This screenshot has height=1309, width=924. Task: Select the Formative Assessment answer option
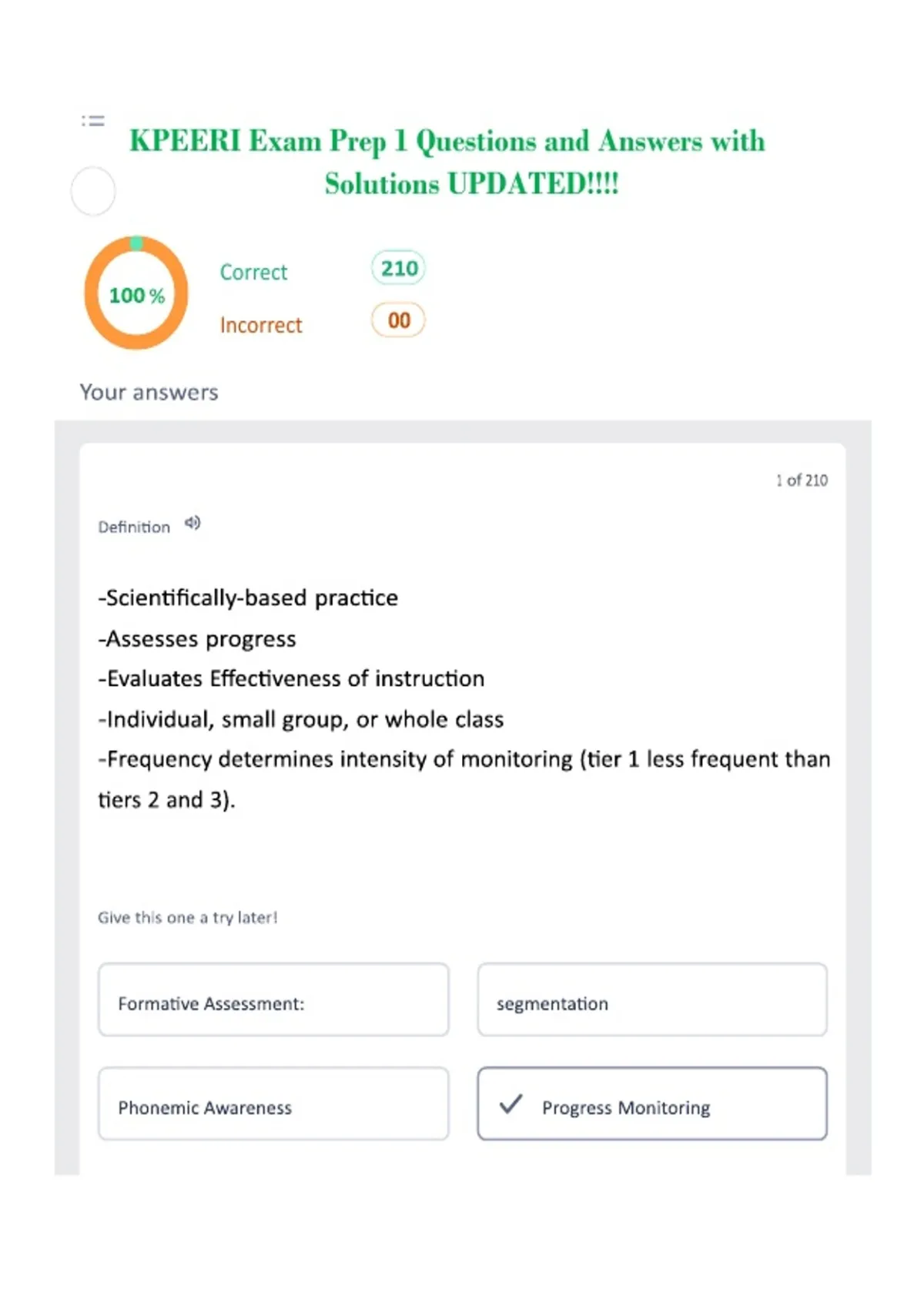(273, 999)
